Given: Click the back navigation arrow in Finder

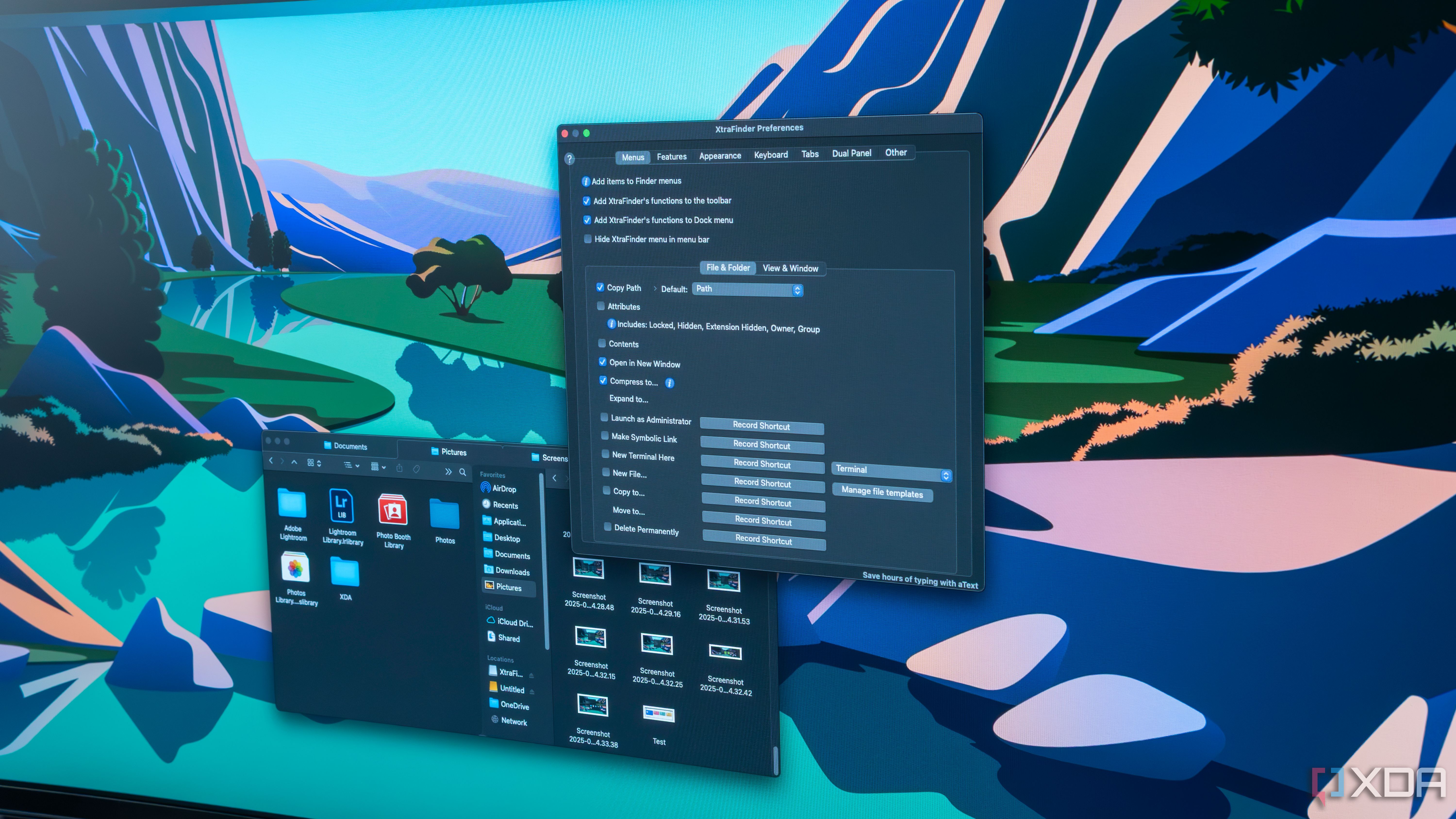Looking at the screenshot, I should coord(272,461).
